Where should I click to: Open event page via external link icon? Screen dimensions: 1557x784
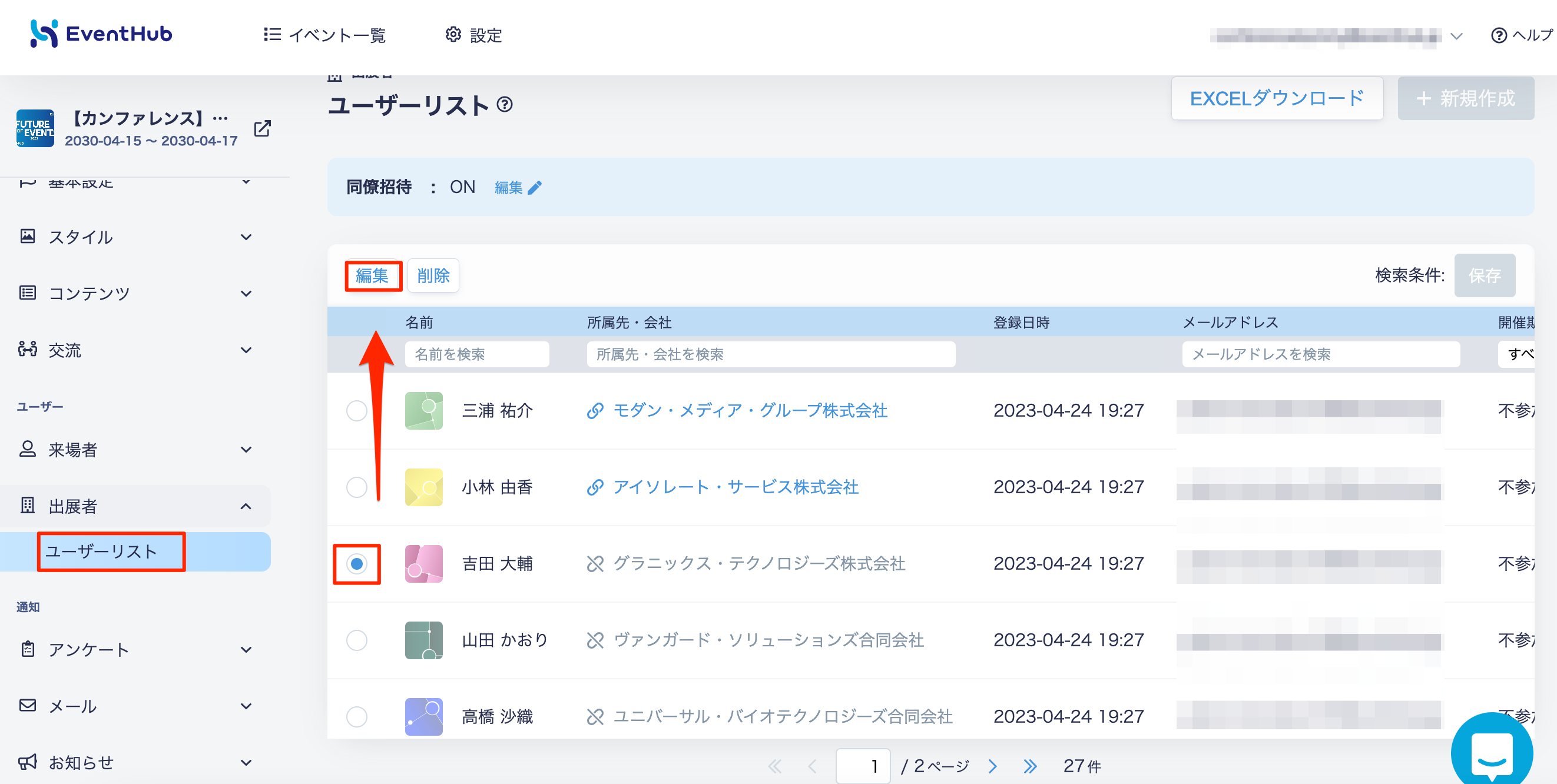coord(262,128)
